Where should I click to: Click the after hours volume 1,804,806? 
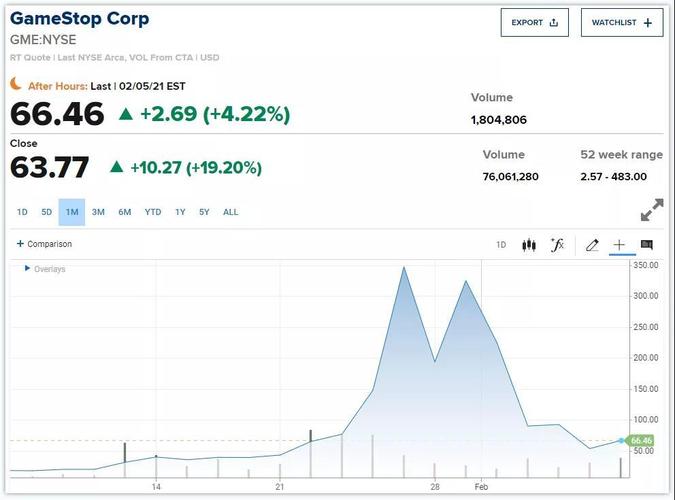[499, 120]
